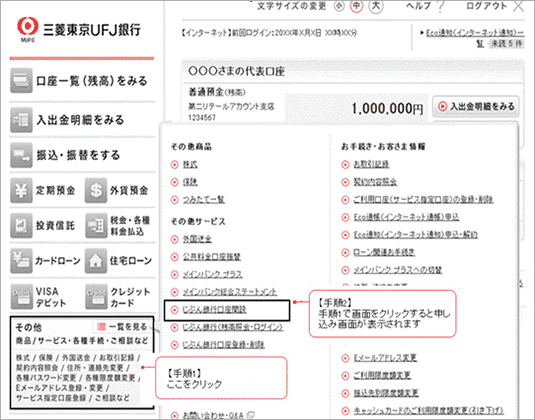
Task: Click 第二リテールアカウント支店 branch name
Action: [231, 106]
